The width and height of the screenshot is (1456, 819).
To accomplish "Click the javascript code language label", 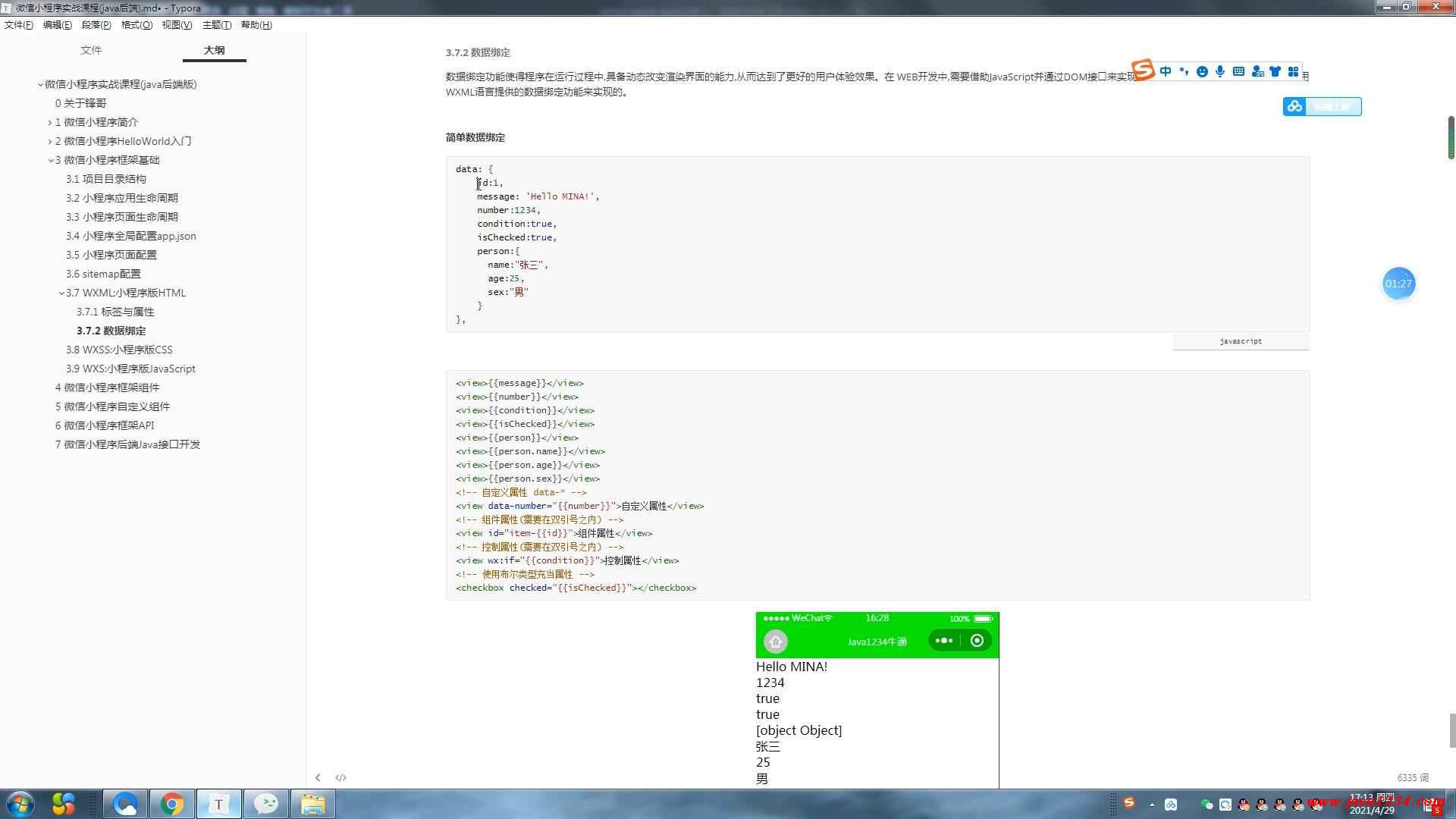I will 1241,341.
